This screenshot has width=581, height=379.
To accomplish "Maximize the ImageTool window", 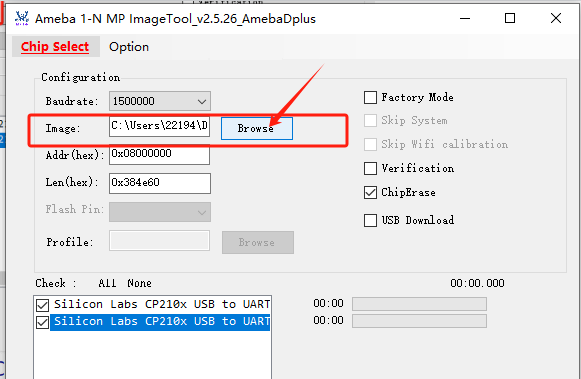I will pyautogui.click(x=510, y=18).
